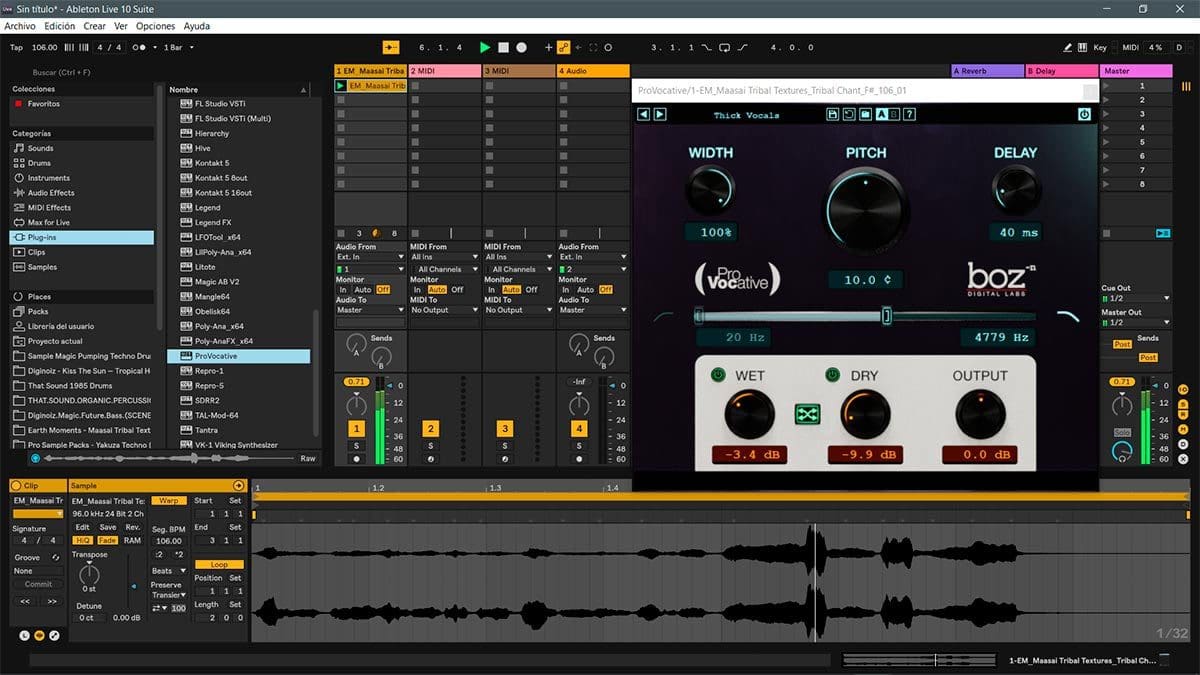Toggle the DRY power indicator in ProVocative
The width and height of the screenshot is (1200, 675).
click(x=832, y=375)
